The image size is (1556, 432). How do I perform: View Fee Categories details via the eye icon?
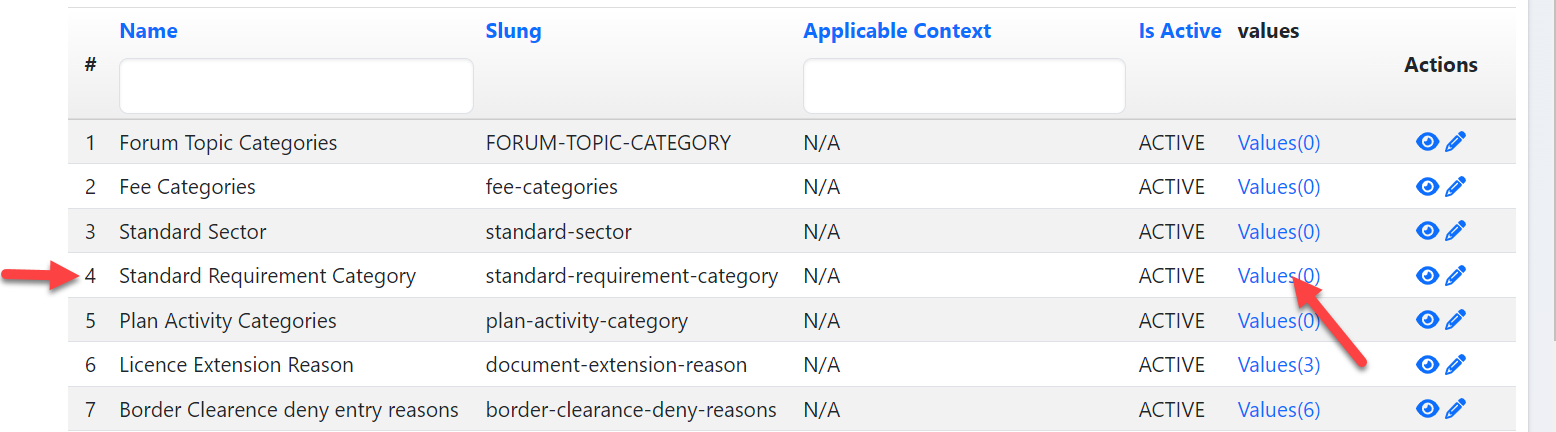pos(1427,186)
